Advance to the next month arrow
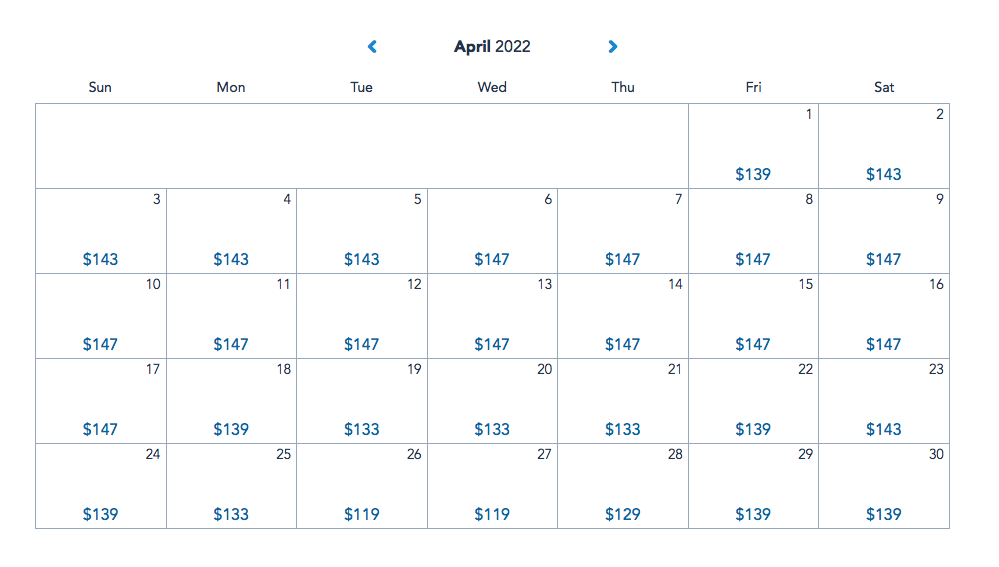Screen dimensions: 999x567 [613, 47]
